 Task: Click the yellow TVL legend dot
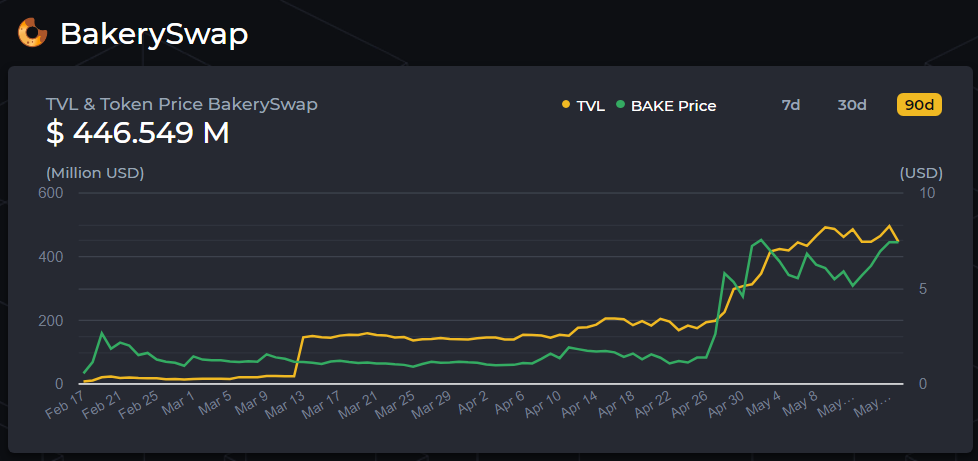click(x=566, y=104)
